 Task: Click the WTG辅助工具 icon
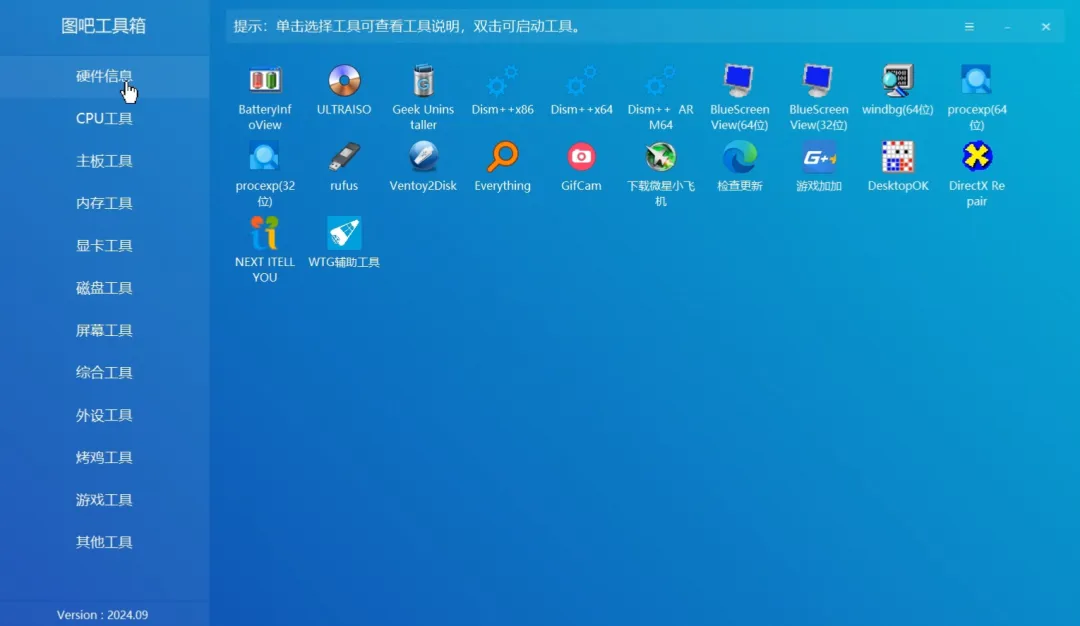coord(344,233)
